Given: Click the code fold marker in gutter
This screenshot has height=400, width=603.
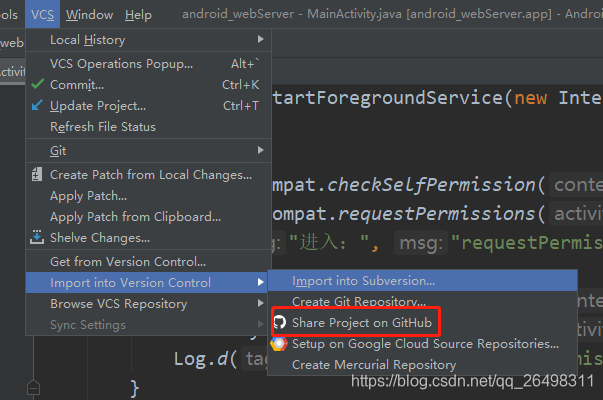Looking at the screenshot, I should [x=33, y=387].
